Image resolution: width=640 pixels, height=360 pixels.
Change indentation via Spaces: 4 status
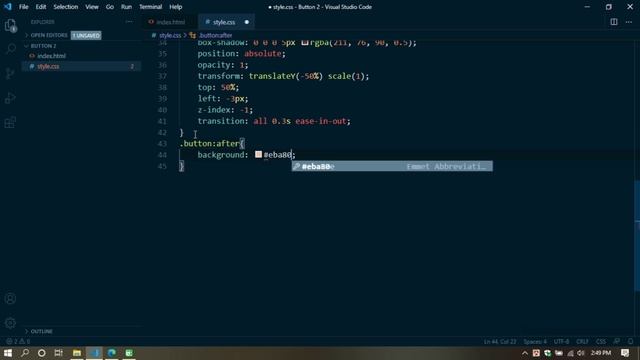coord(535,341)
